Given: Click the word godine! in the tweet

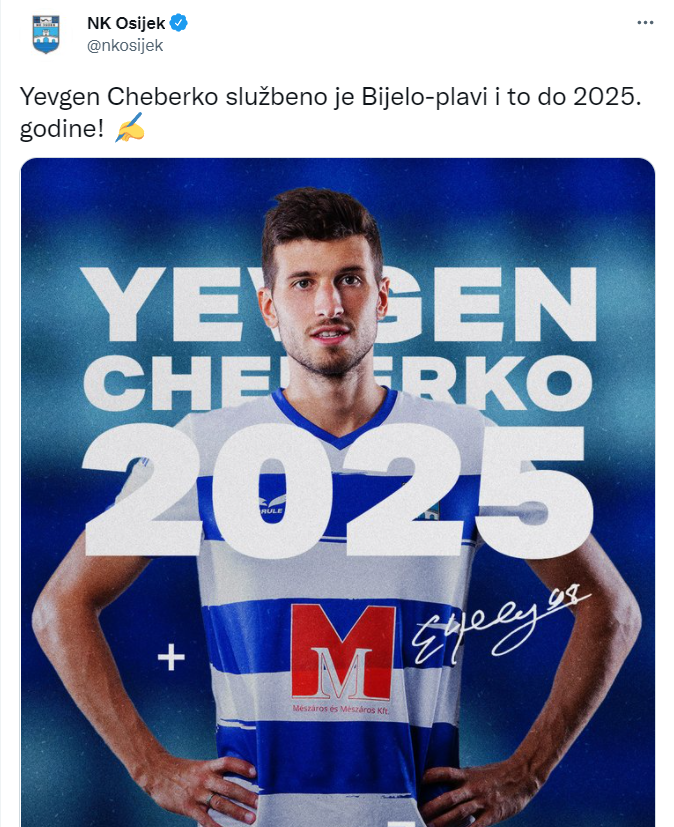Looking at the screenshot, I should click(x=62, y=129).
